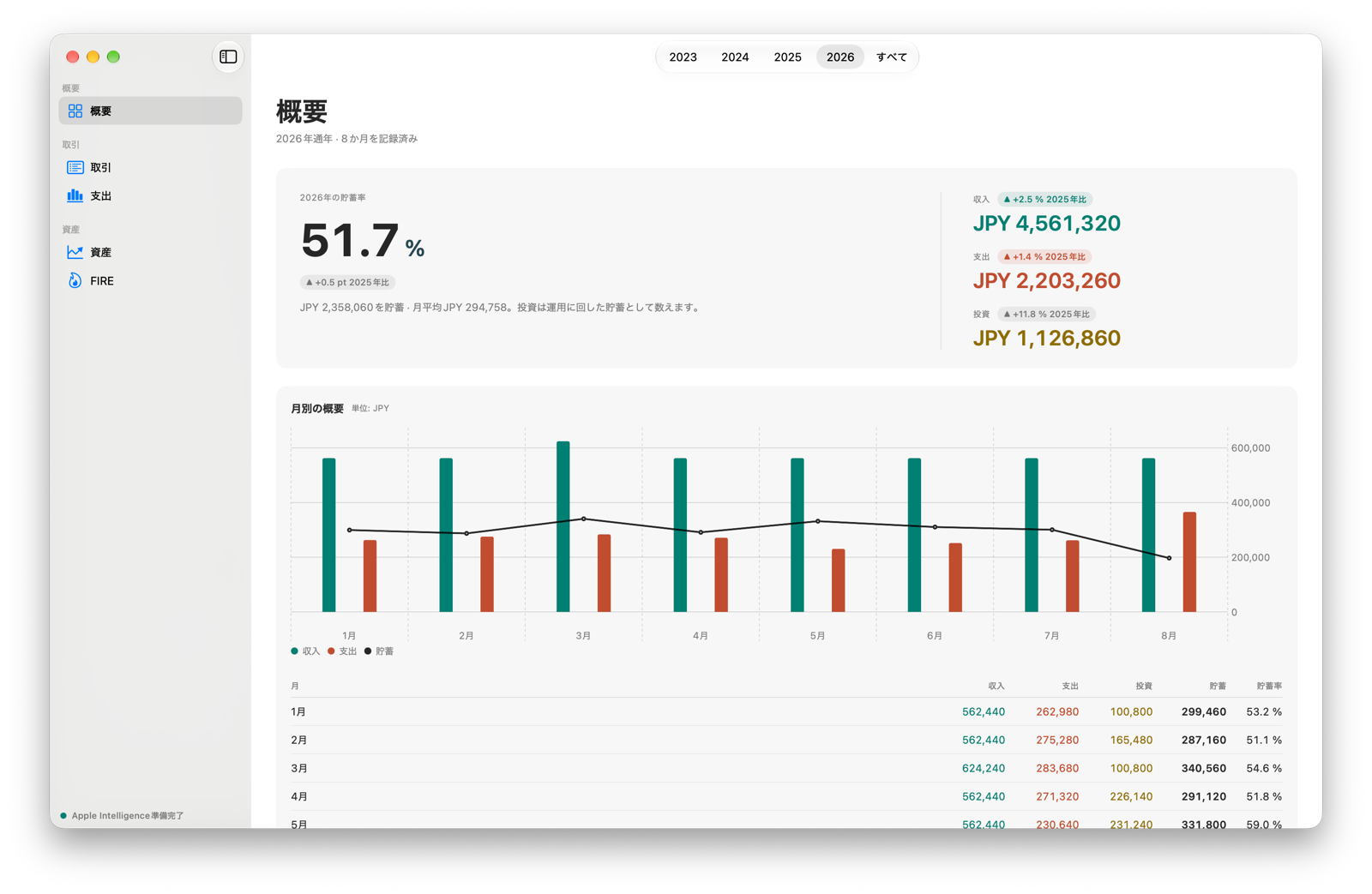Image resolution: width=1372 pixels, height=894 pixels.
Task: Switch to the 2024 year tab
Action: tap(735, 57)
